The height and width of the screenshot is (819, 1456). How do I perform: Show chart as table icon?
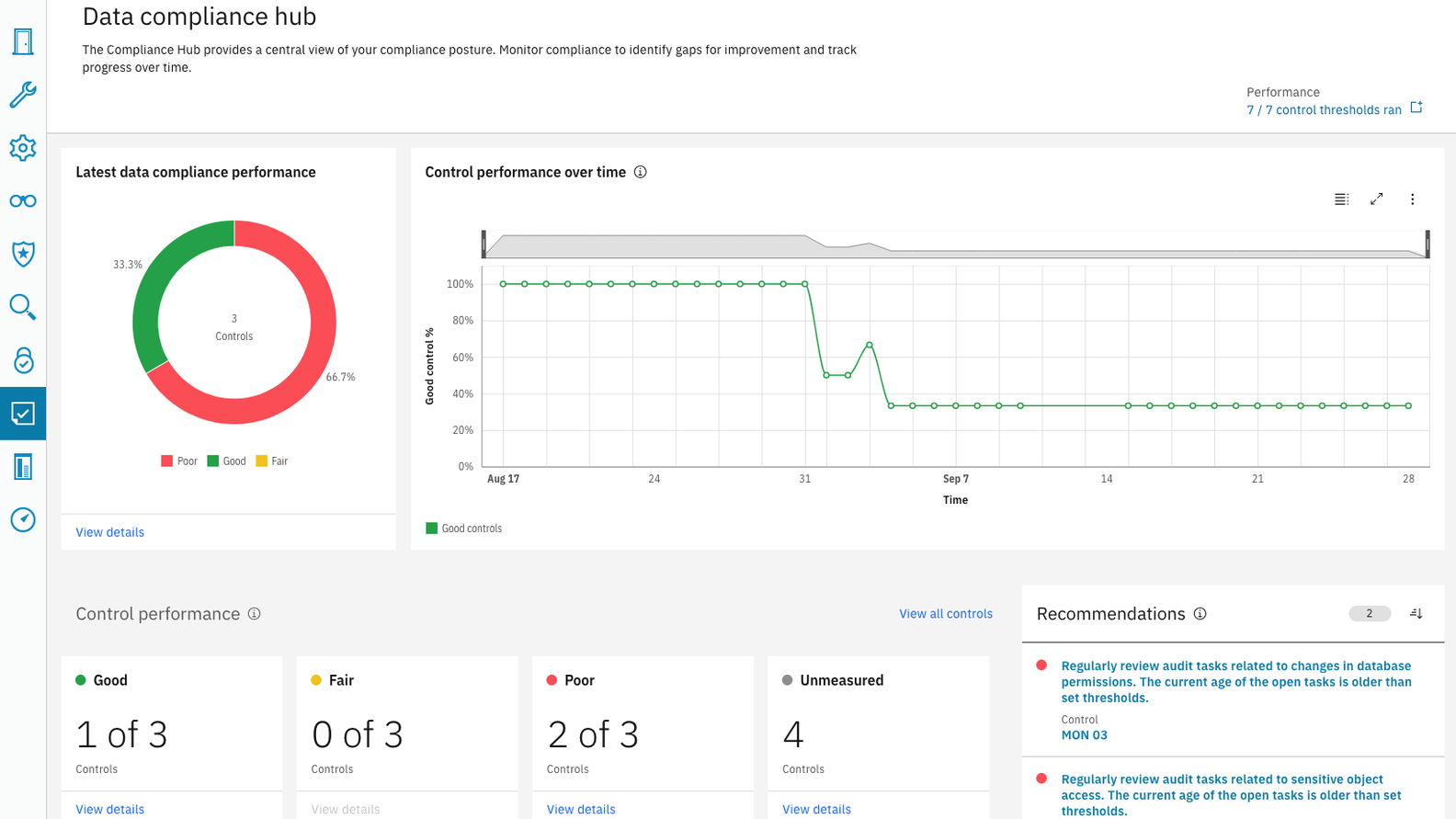pyautogui.click(x=1341, y=199)
